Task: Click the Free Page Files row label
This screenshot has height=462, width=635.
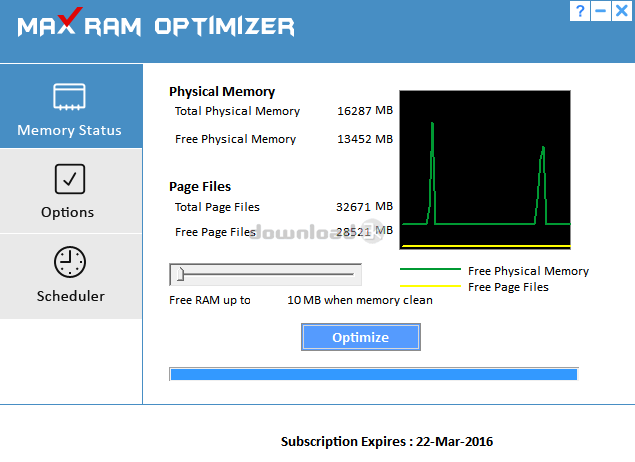Action: click(x=215, y=232)
